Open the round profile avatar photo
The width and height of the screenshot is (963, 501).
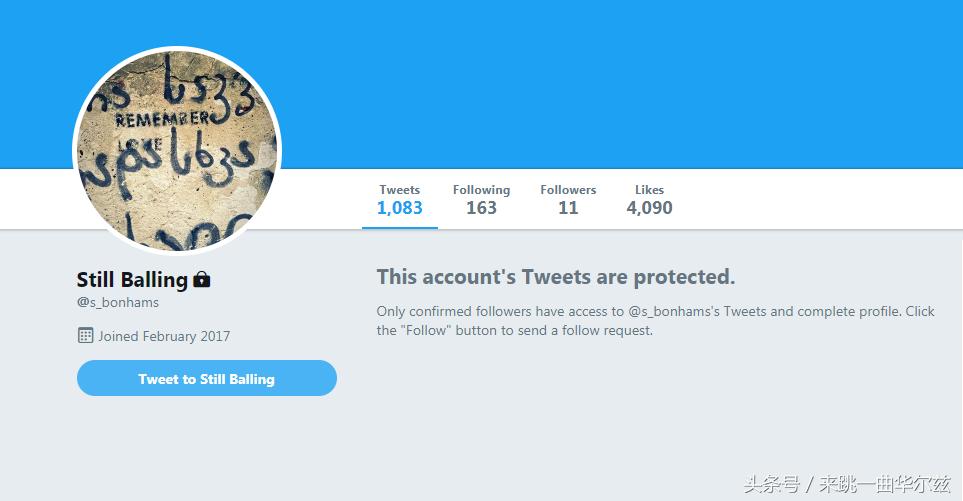point(177,151)
